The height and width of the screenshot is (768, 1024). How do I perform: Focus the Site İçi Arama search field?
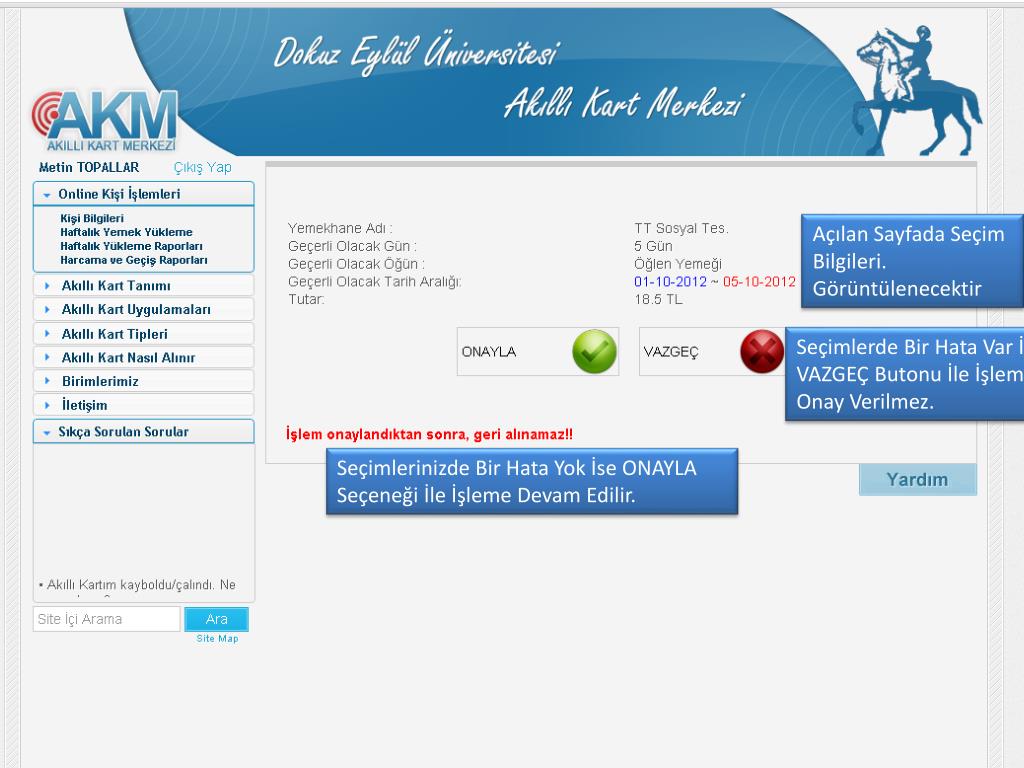(106, 619)
